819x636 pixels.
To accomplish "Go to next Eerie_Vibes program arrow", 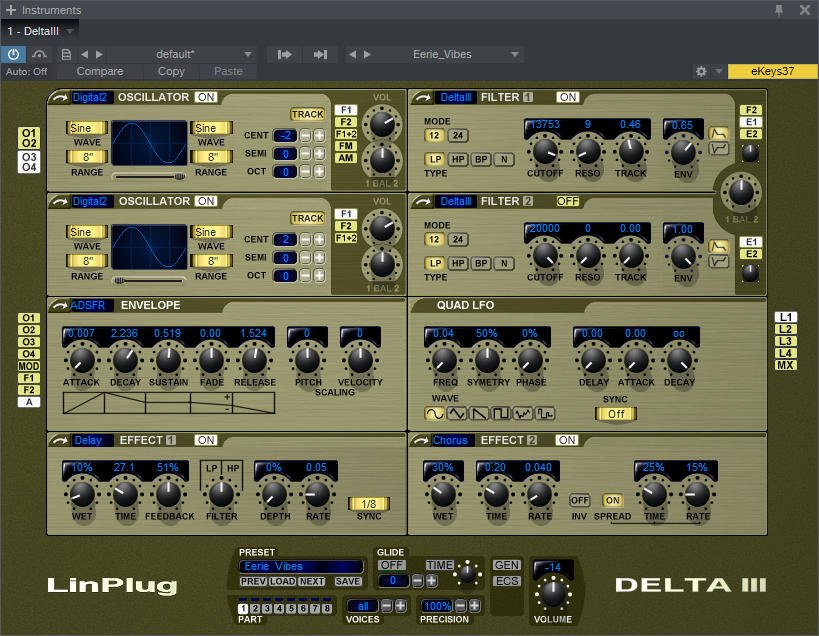I will pyautogui.click(x=367, y=54).
